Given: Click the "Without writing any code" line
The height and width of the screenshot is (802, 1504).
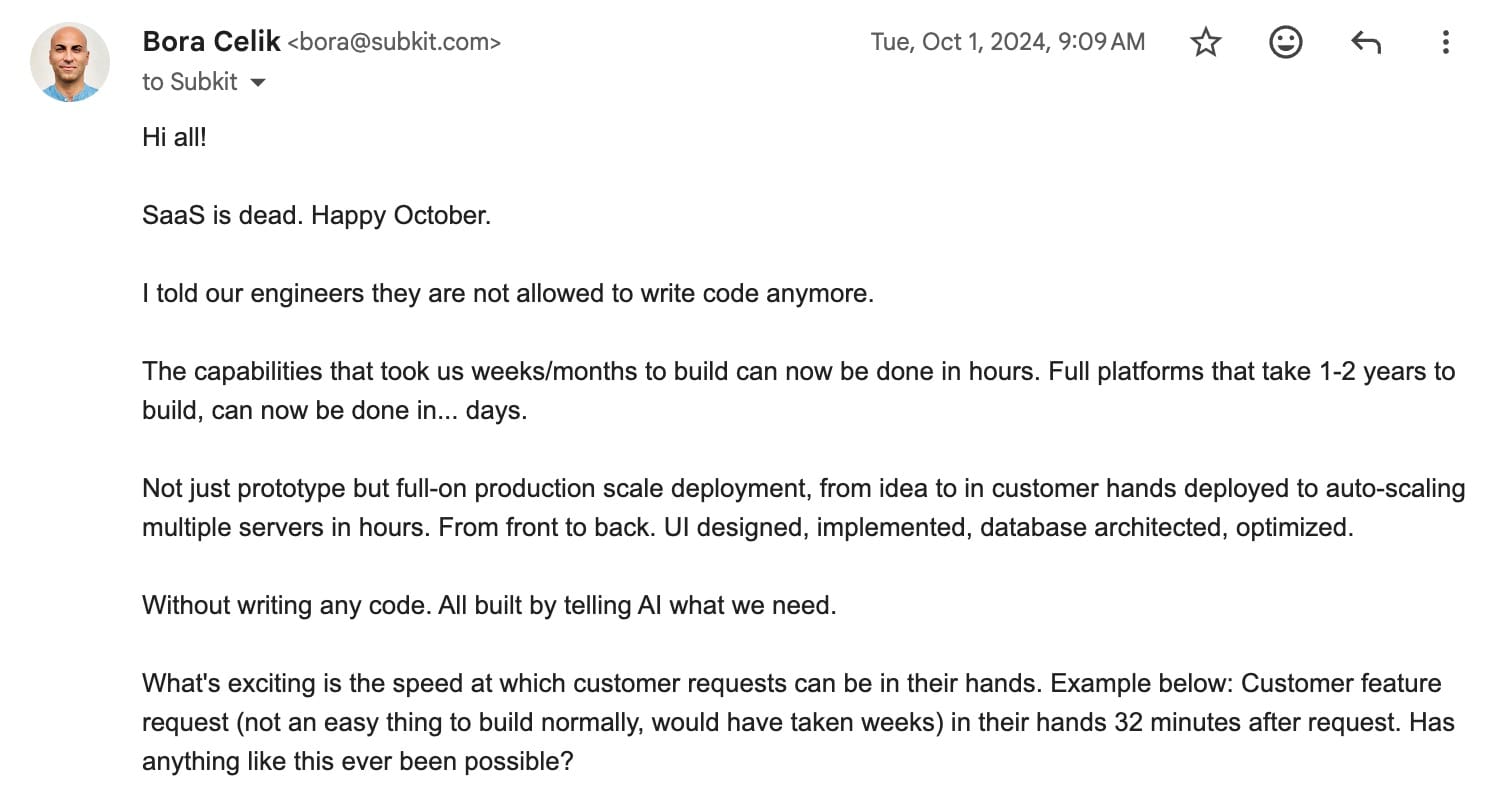Looking at the screenshot, I should 488,606.
